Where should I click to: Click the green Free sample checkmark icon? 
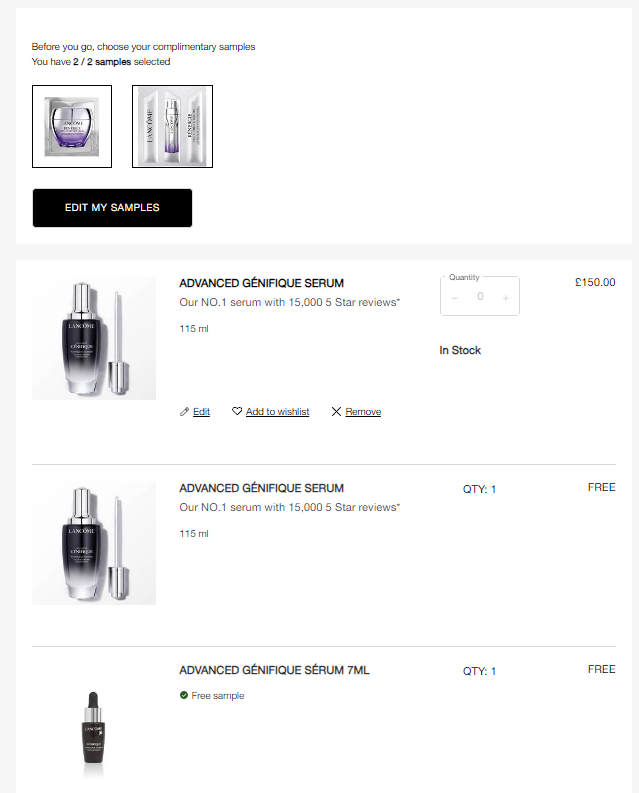(184, 696)
